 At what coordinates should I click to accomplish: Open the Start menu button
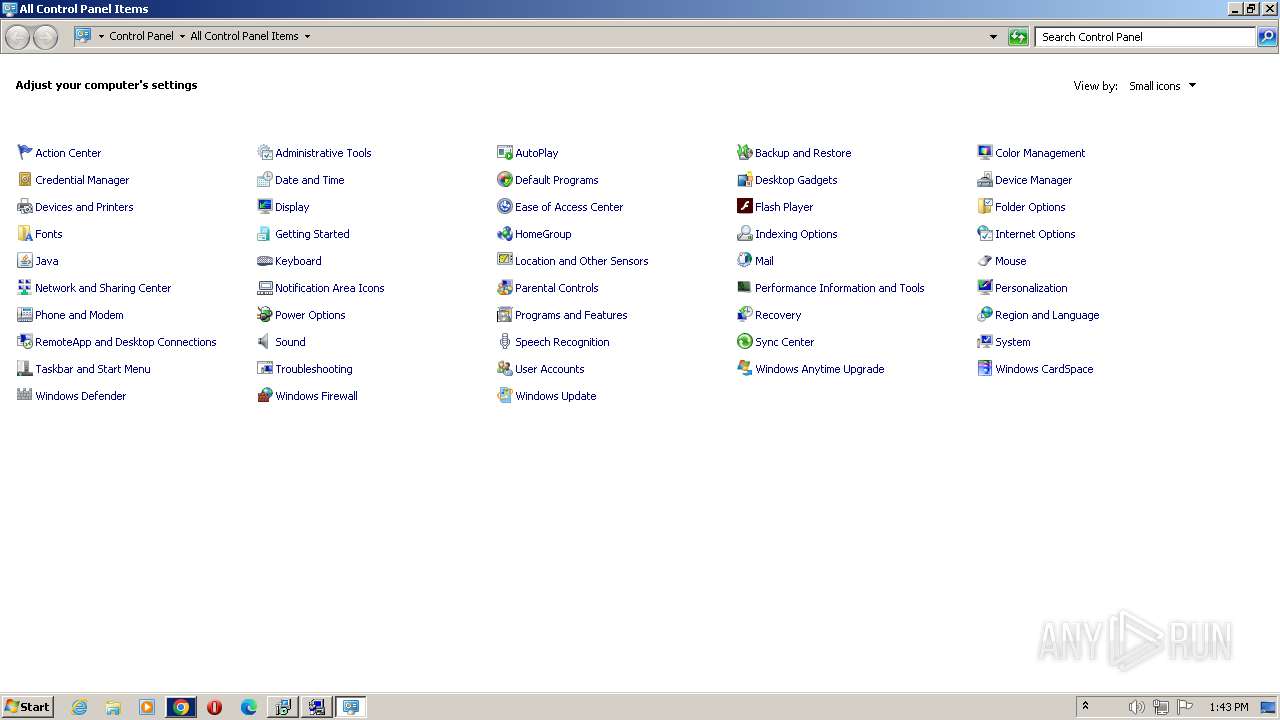27,706
